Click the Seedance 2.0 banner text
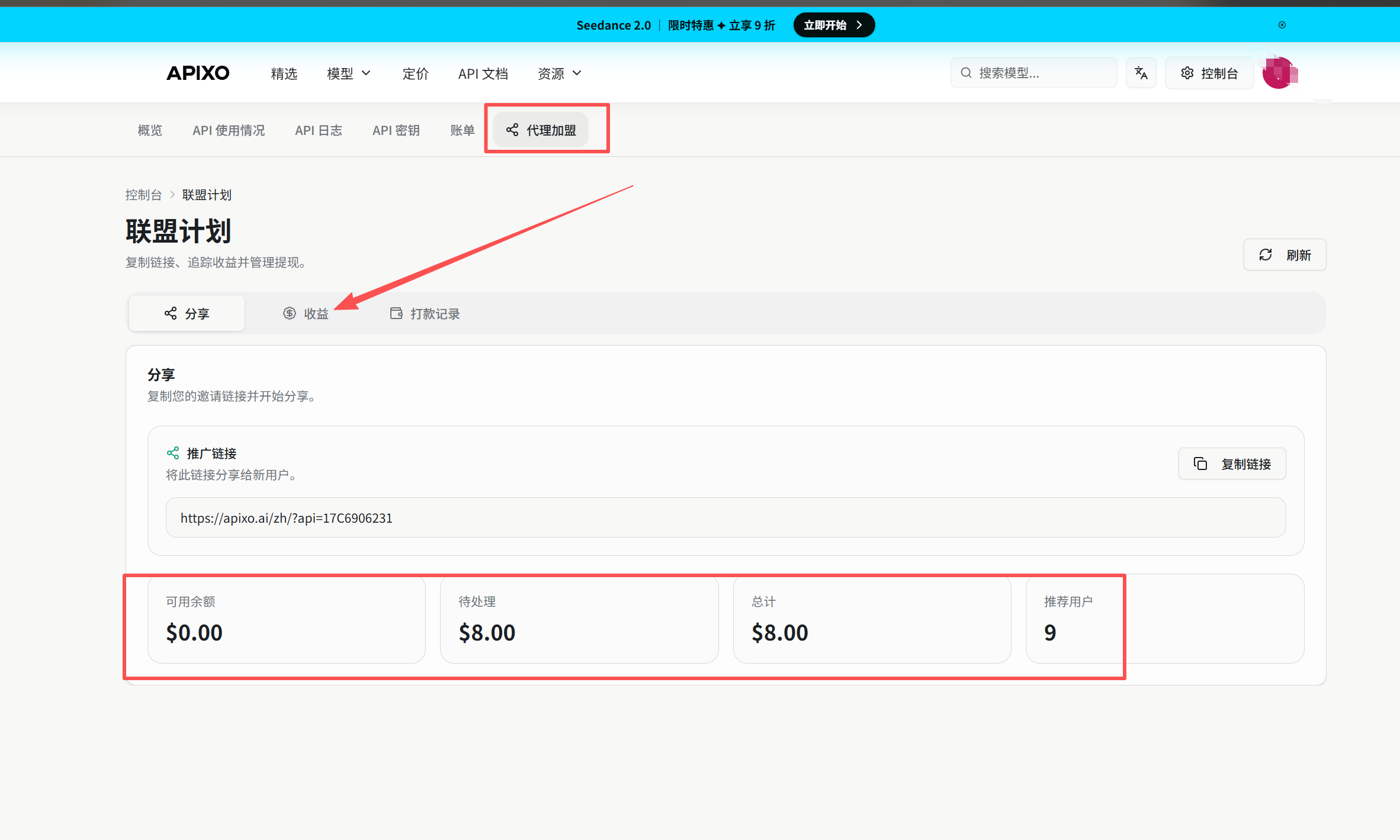Screen dimensions: 1400x840 tap(614, 25)
